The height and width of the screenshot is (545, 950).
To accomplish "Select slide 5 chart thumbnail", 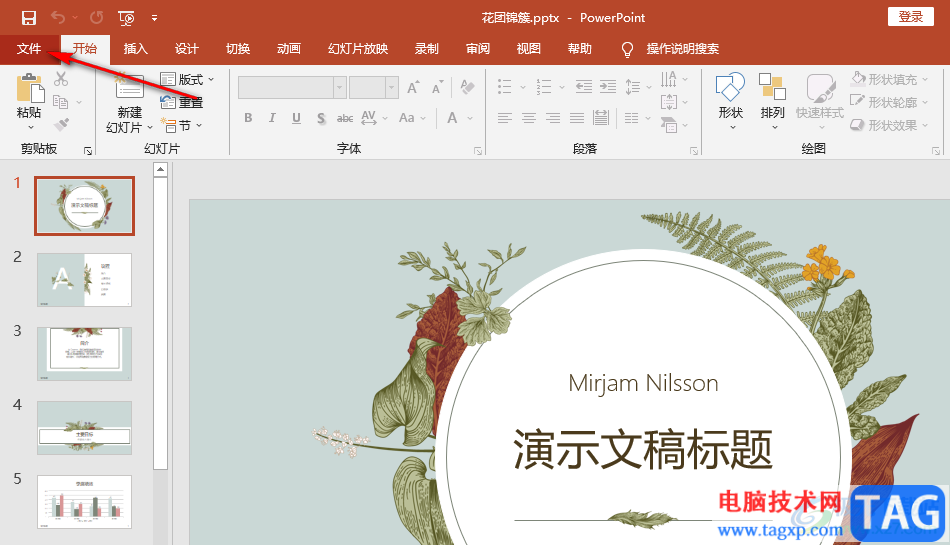I will point(84,502).
